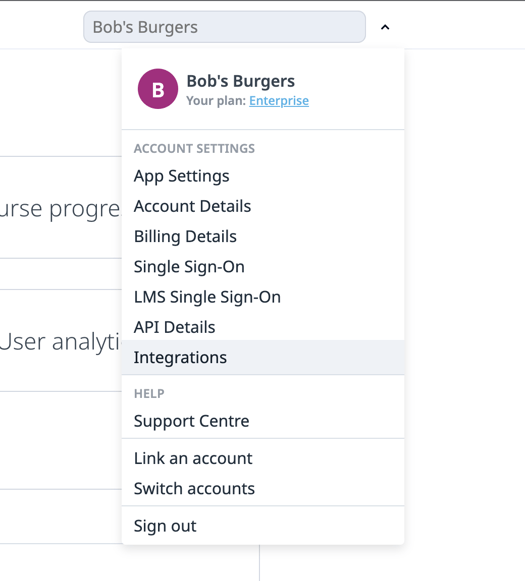The image size is (525, 581).
Task: Click the Help section label
Action: pos(149,394)
